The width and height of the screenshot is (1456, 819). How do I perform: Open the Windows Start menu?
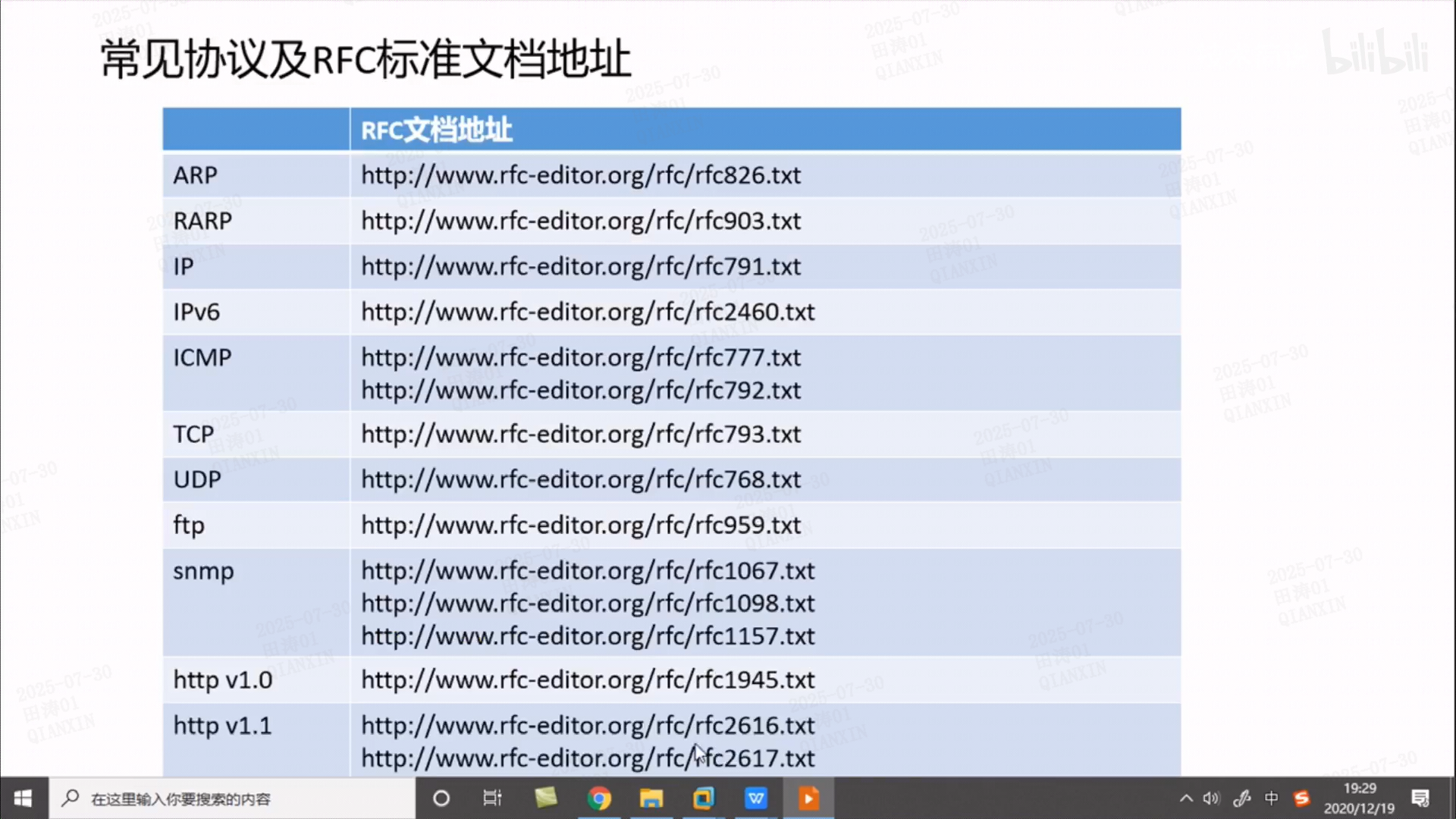[23, 799]
